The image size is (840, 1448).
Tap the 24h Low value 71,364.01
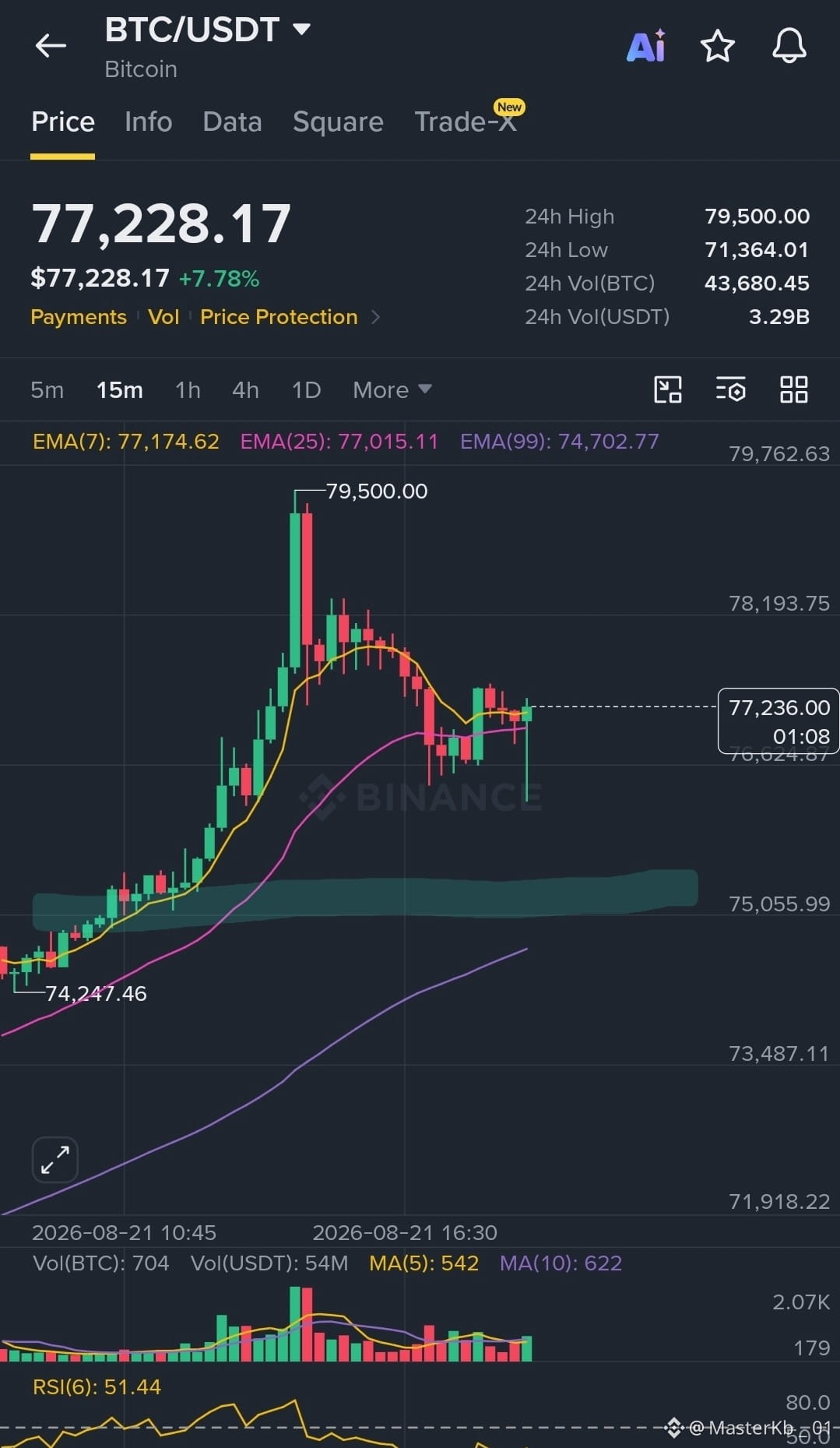pyautogui.click(x=757, y=250)
